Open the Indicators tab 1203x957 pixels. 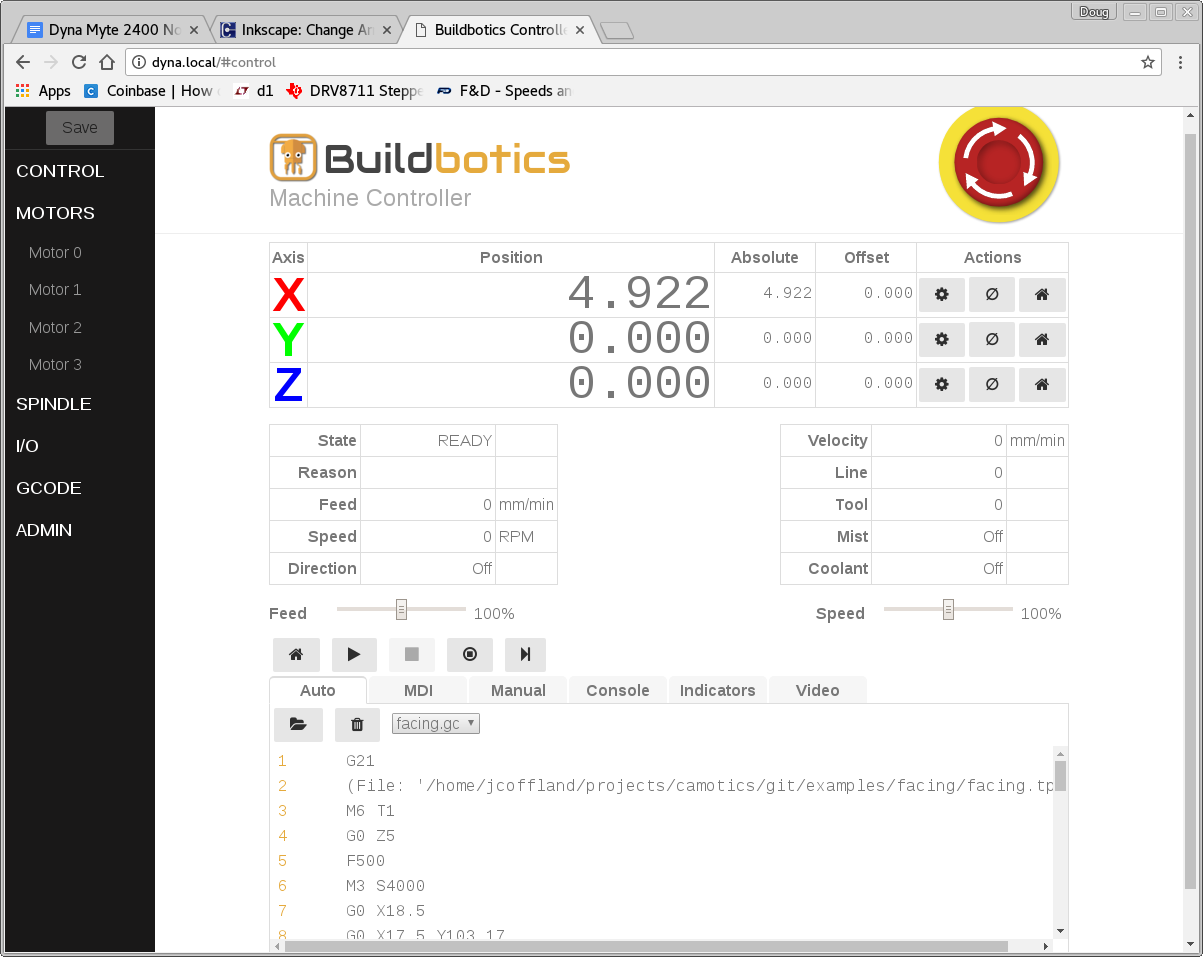717,690
